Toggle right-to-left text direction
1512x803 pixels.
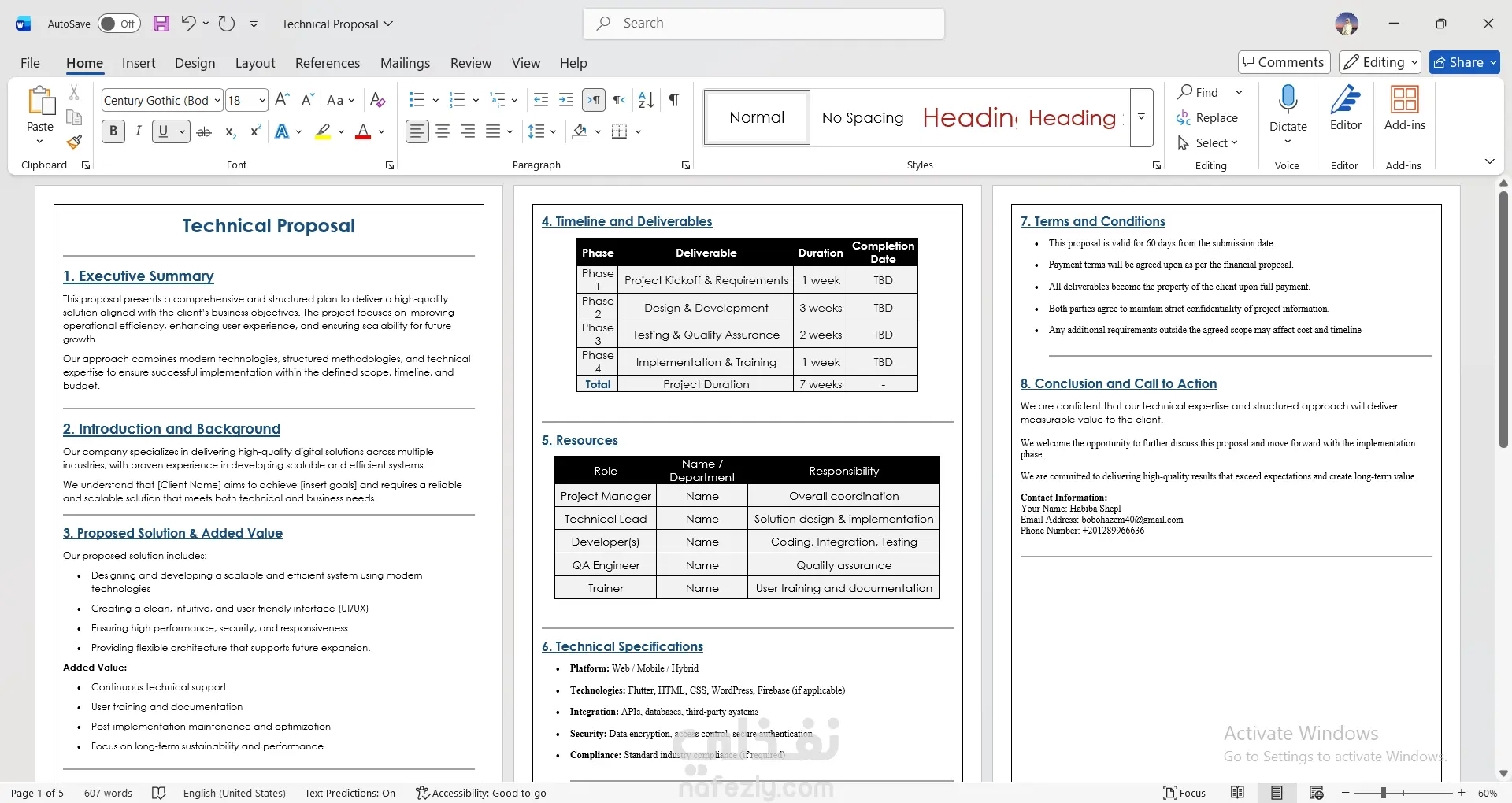[x=620, y=100]
